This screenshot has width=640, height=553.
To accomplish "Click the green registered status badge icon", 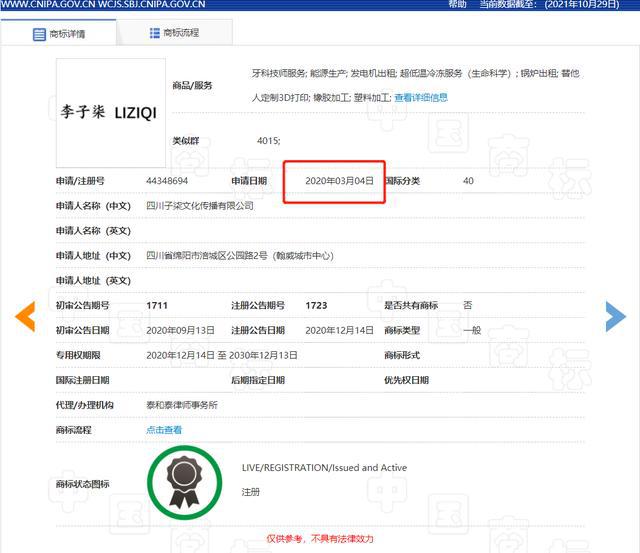I will point(184,483).
